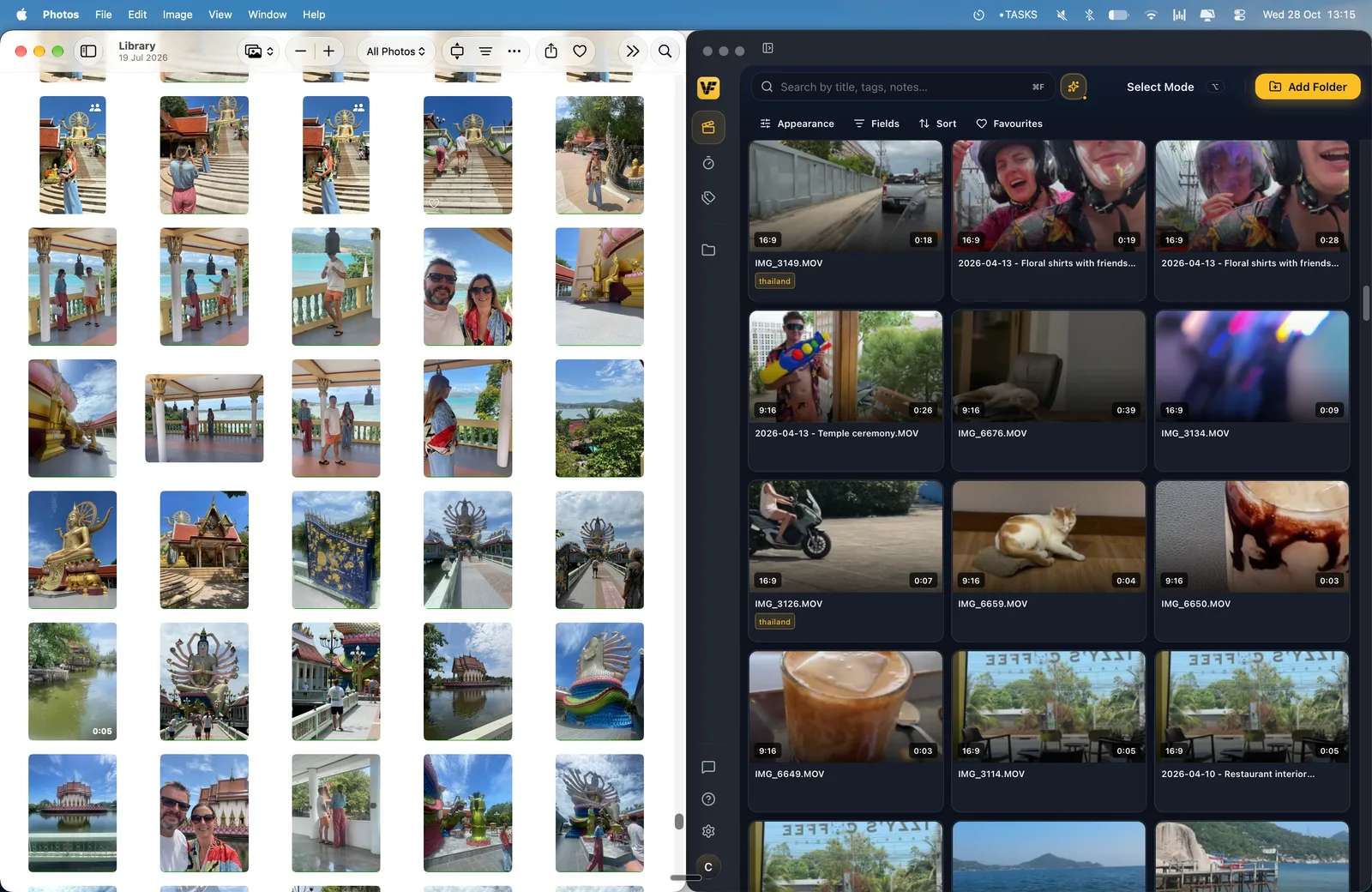Open the media type picker in Photos
The image size is (1372, 892).
click(x=260, y=51)
